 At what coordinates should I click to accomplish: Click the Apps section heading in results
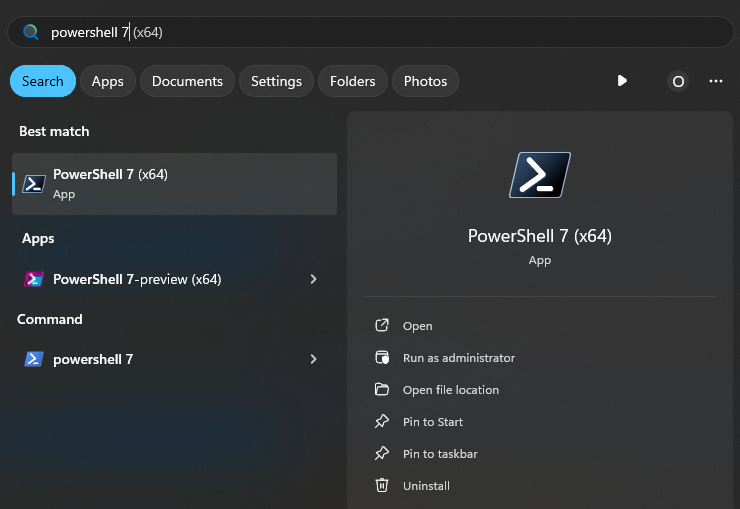[x=38, y=239]
